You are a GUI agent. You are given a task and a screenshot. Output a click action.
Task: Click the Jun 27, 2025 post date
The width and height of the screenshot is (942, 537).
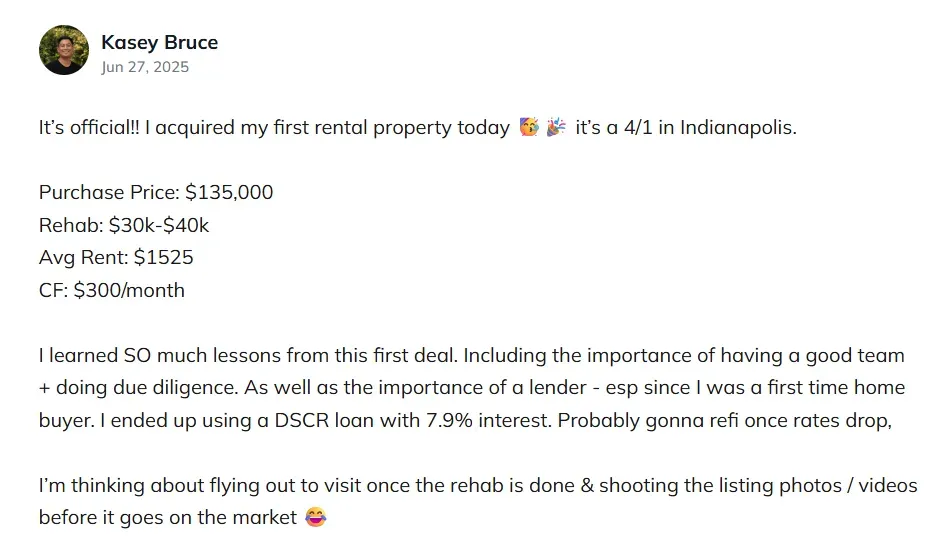[145, 67]
